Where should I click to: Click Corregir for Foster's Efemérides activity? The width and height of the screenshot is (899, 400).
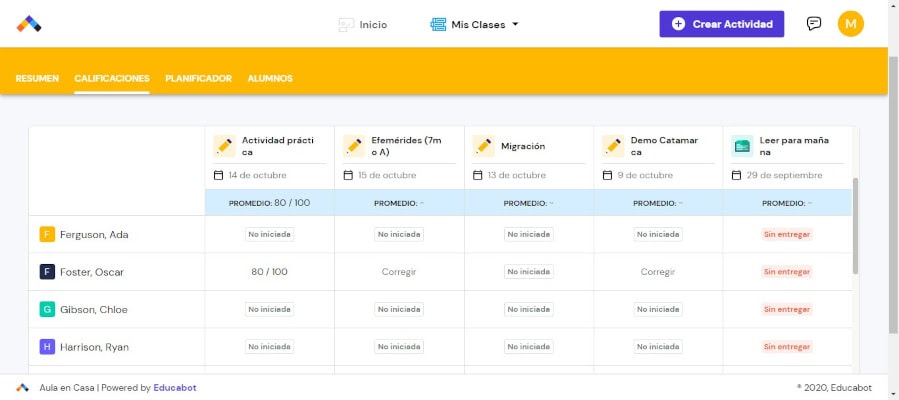click(398, 272)
